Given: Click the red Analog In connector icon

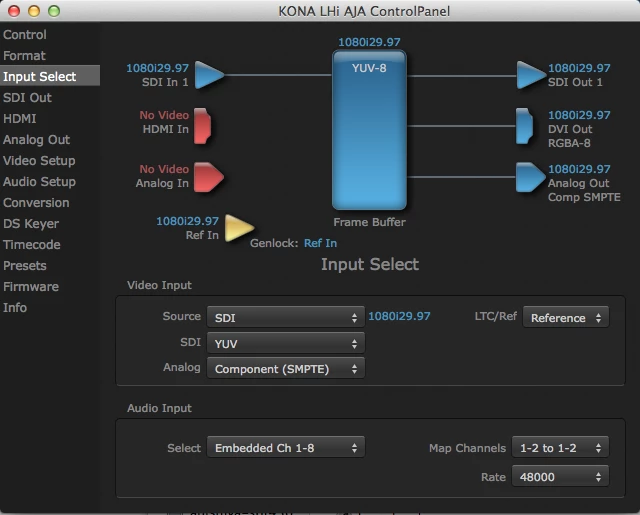Looking at the screenshot, I should [x=208, y=177].
